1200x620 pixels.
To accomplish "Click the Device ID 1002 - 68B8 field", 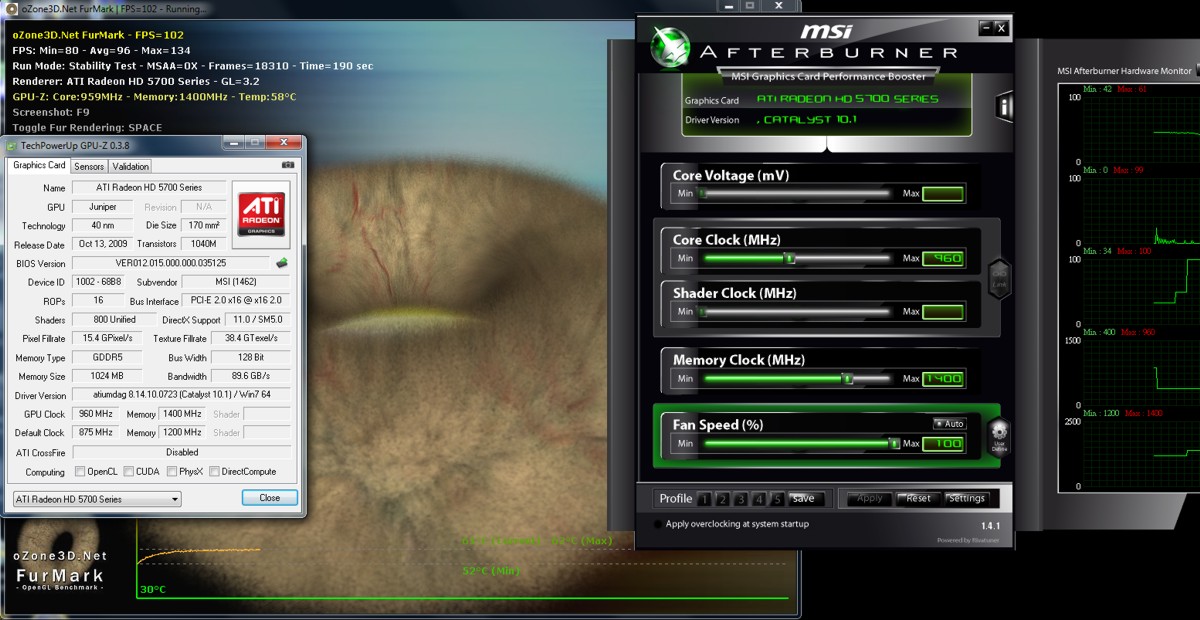I will click(96, 282).
